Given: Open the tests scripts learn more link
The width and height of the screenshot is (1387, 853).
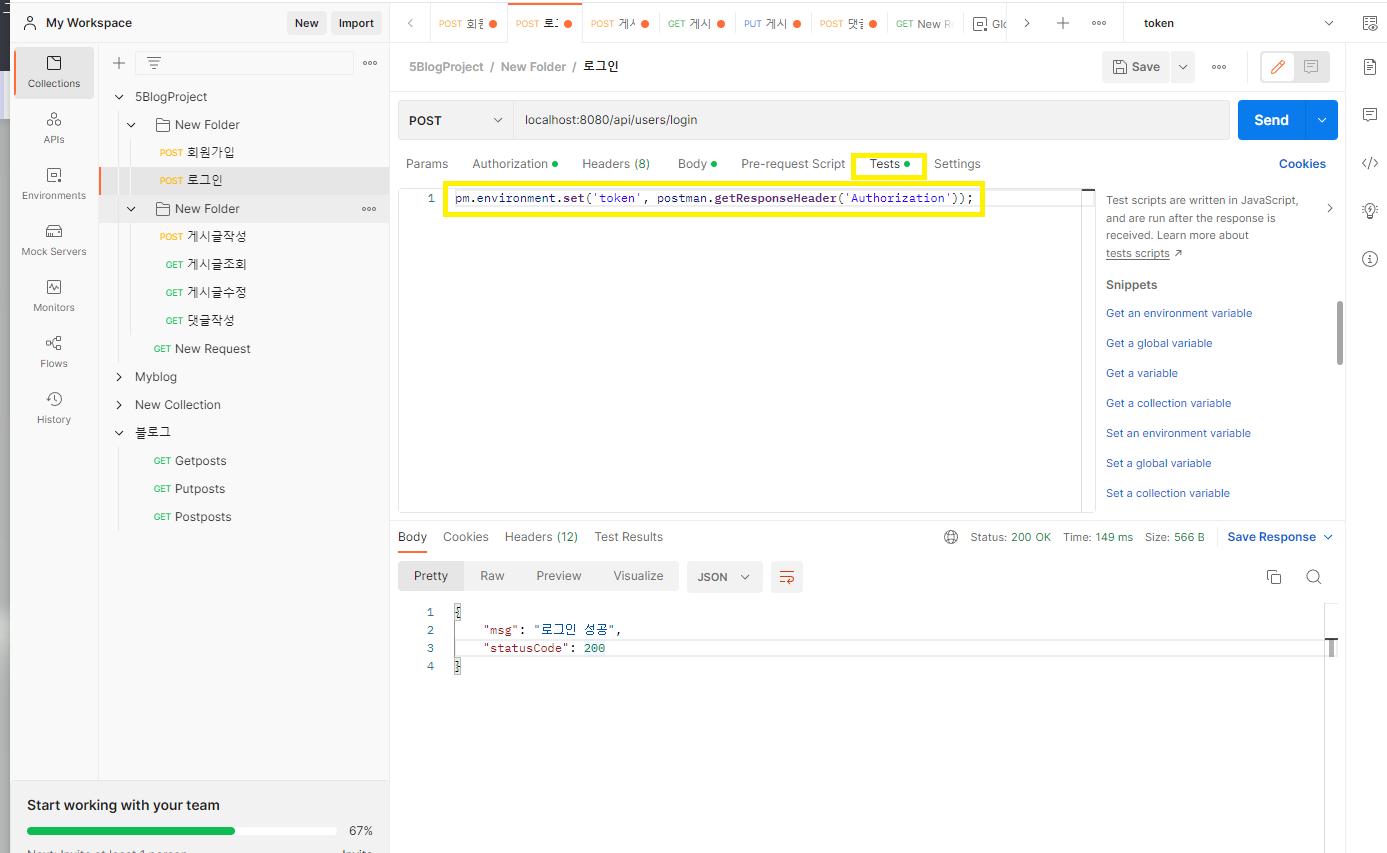Looking at the screenshot, I should tap(1138, 254).
